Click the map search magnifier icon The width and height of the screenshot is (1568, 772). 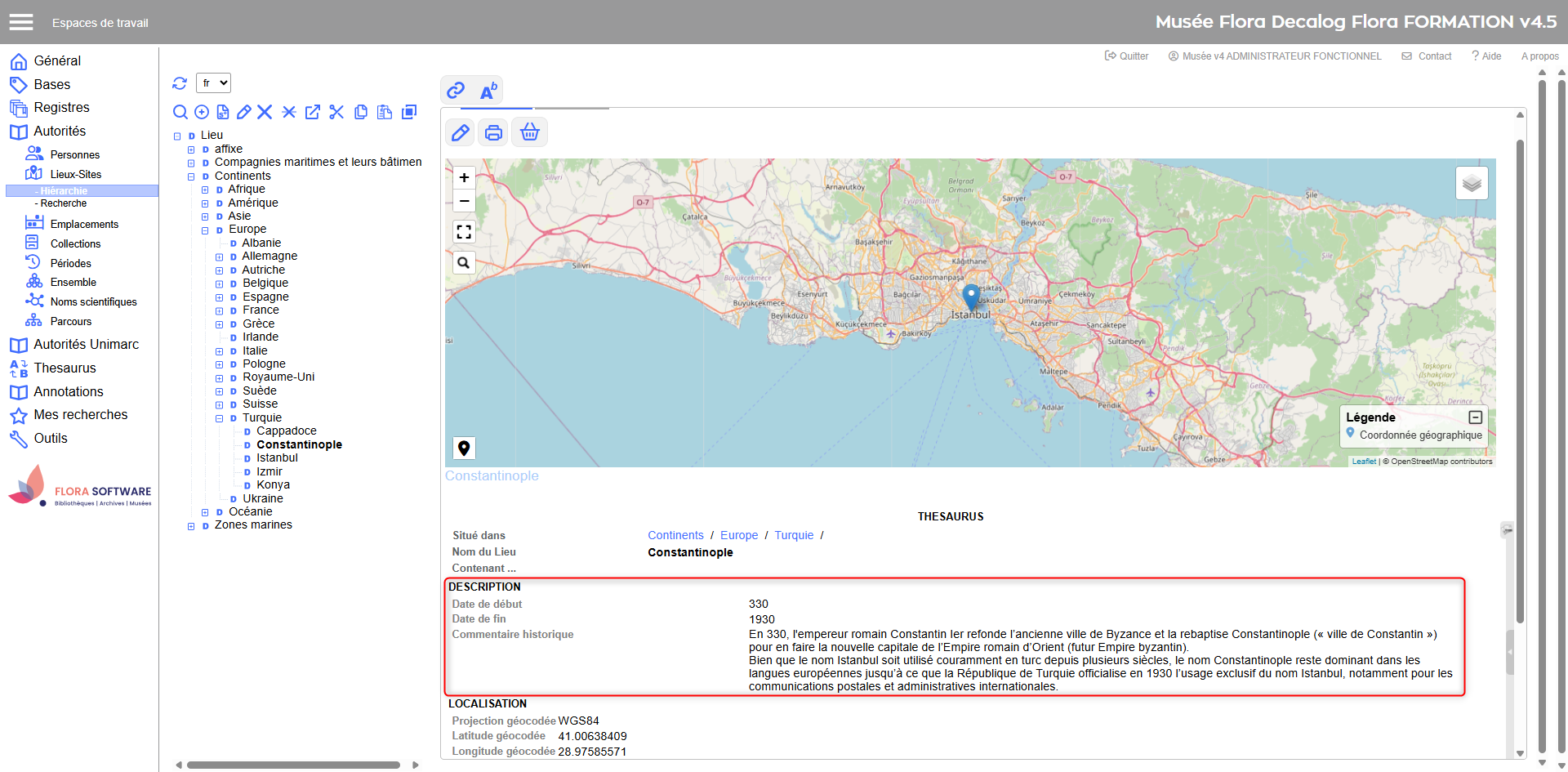(x=464, y=263)
